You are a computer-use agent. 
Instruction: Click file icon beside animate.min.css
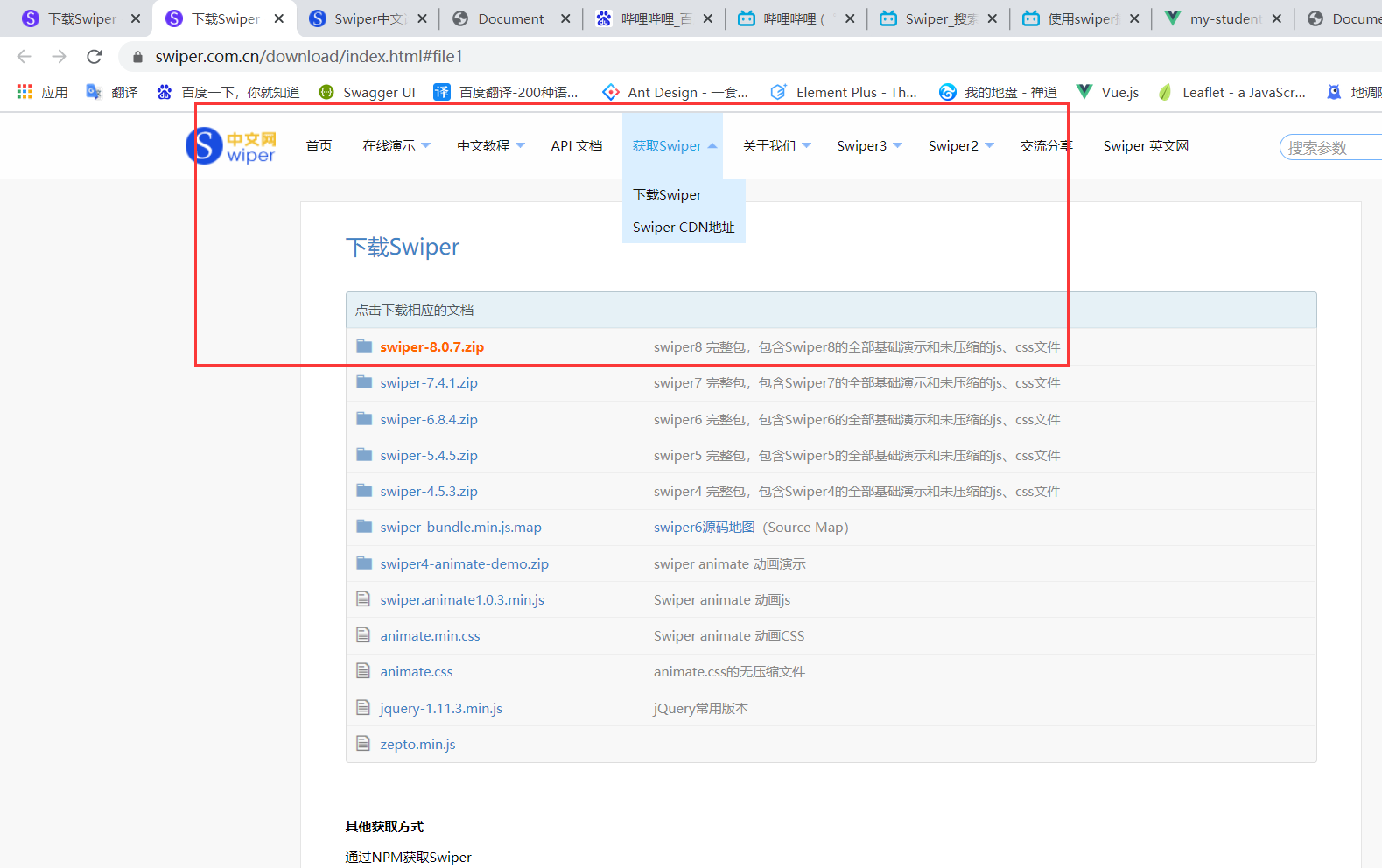click(x=363, y=635)
